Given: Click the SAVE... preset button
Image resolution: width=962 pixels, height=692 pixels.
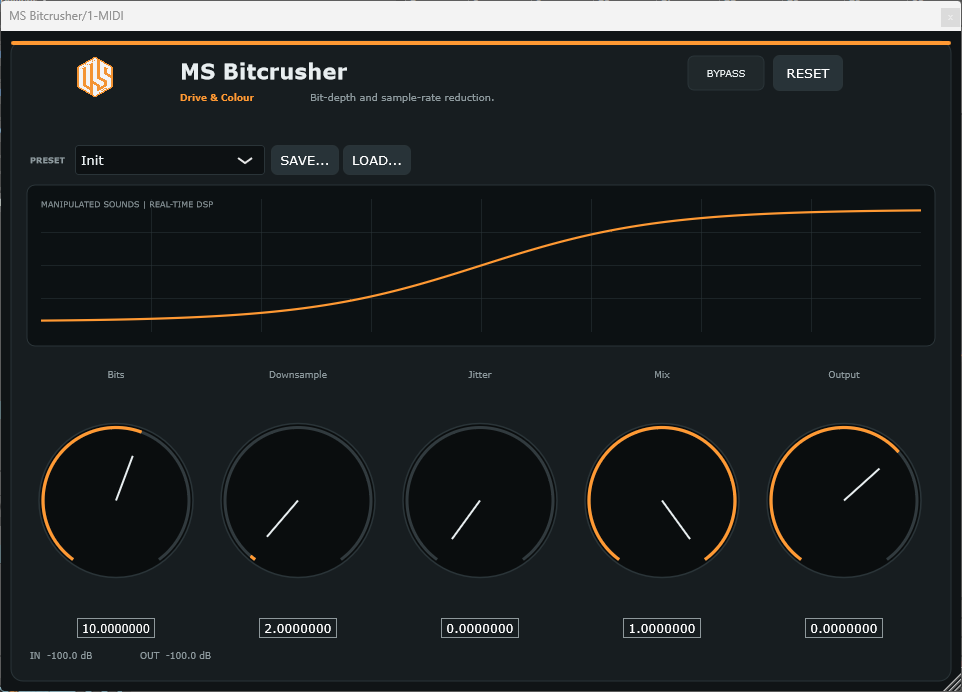Looking at the screenshot, I should (304, 160).
